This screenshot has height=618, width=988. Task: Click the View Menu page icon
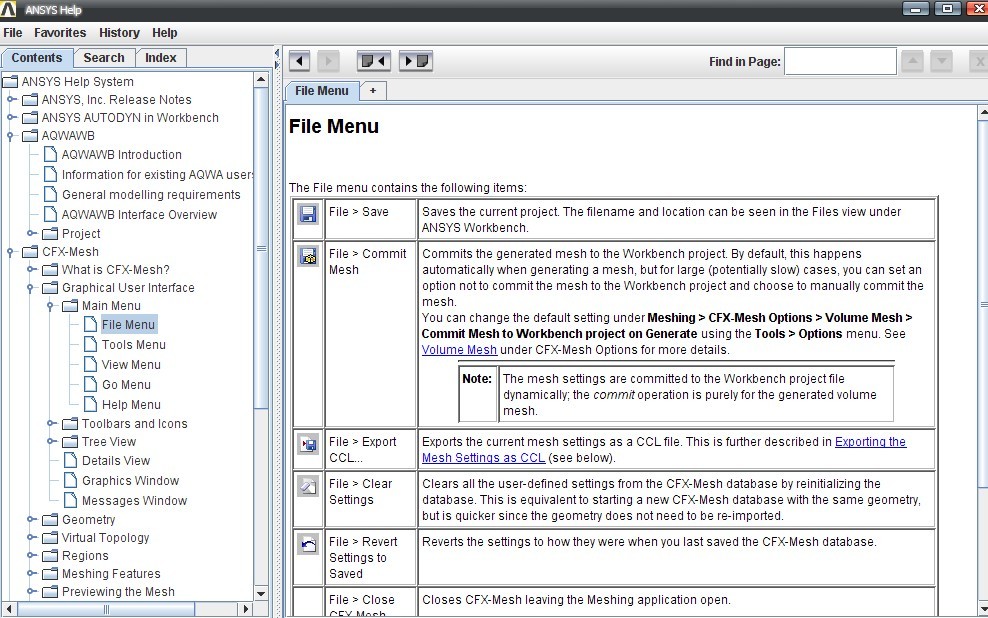pyautogui.click(x=91, y=365)
